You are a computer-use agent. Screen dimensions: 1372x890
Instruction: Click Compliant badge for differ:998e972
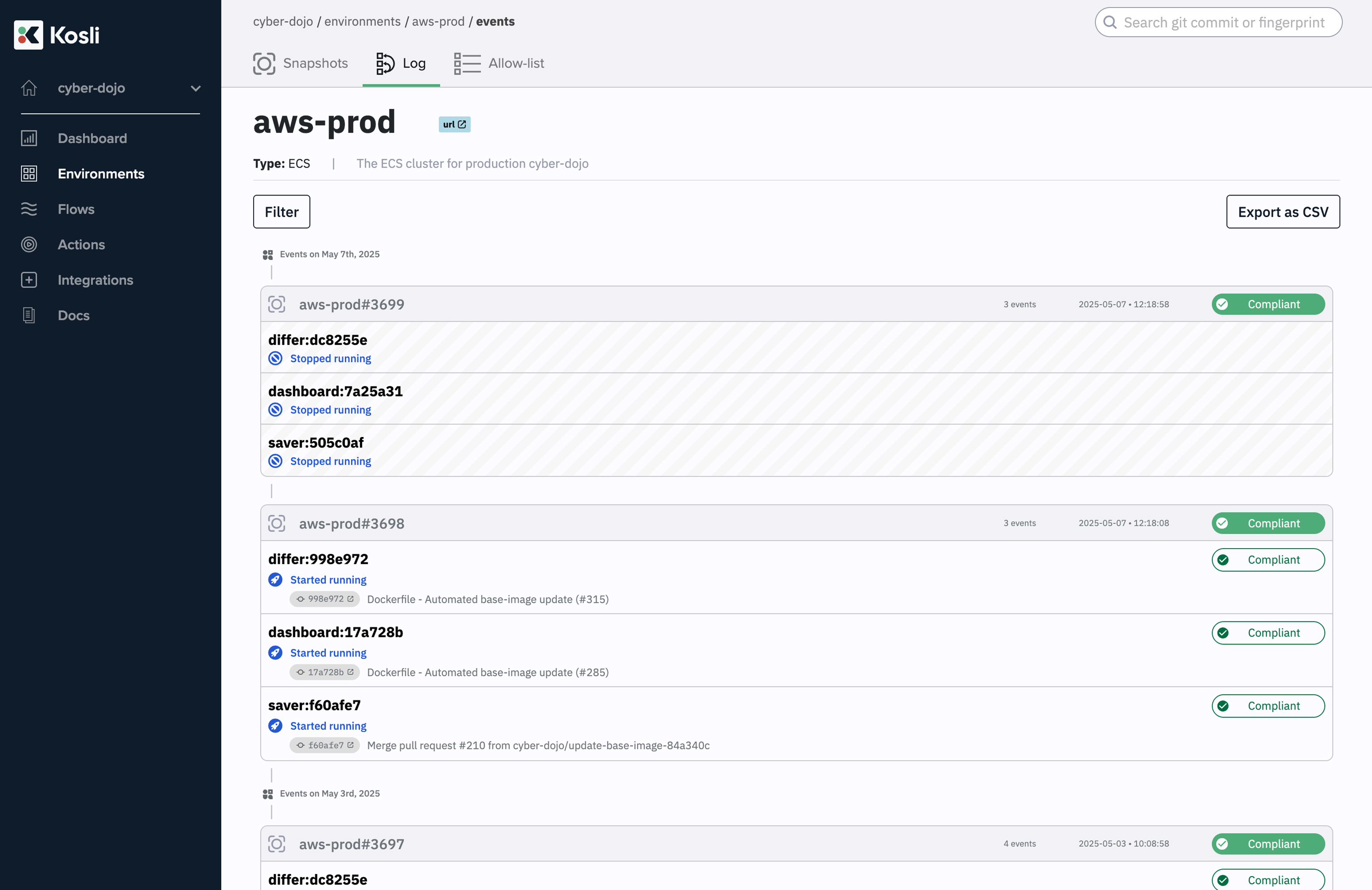click(1268, 560)
